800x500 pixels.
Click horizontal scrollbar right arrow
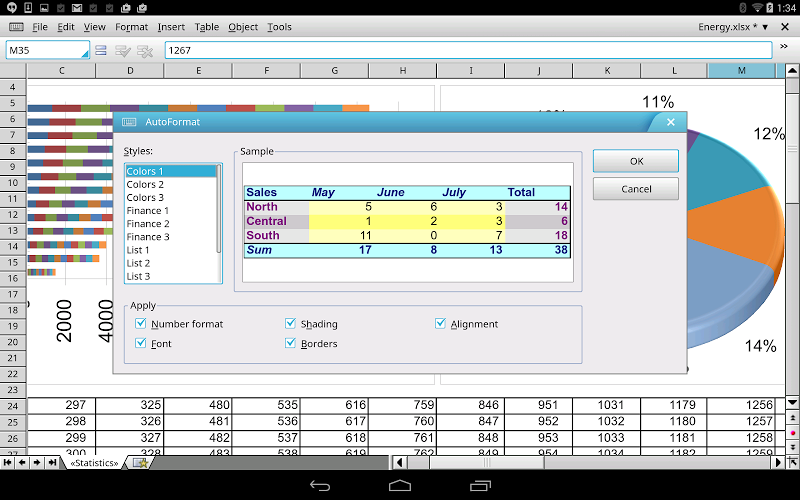pos(778,463)
